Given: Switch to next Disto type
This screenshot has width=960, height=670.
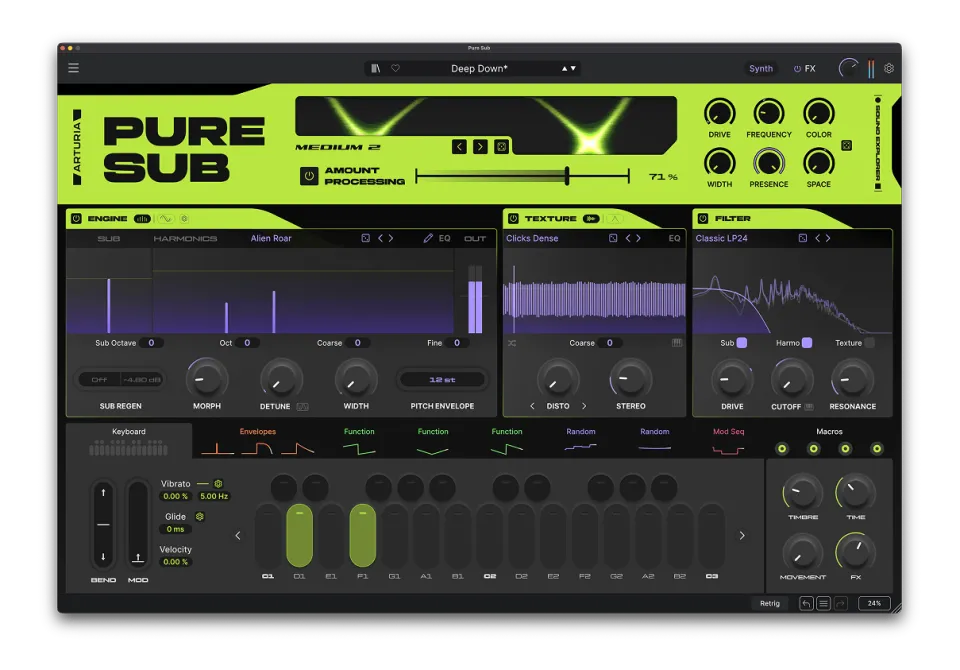Looking at the screenshot, I should click(584, 406).
